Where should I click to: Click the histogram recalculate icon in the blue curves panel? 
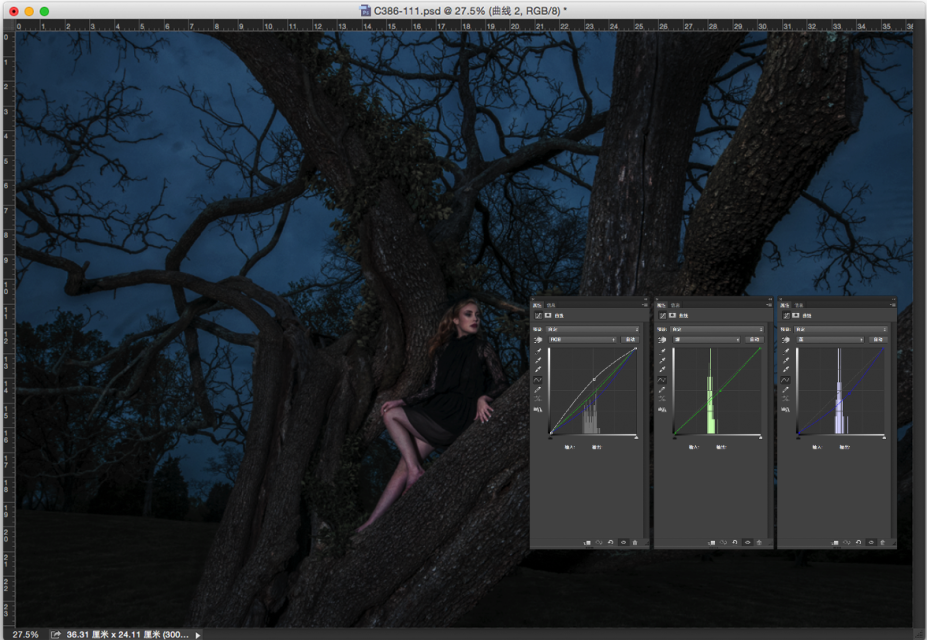786,410
